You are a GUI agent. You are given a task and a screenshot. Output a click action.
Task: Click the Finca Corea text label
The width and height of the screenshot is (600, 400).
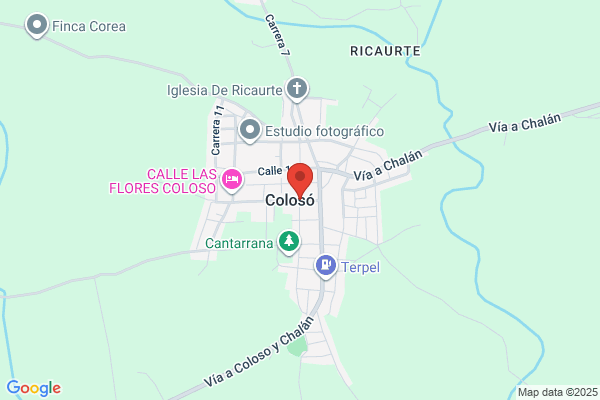click(89, 26)
